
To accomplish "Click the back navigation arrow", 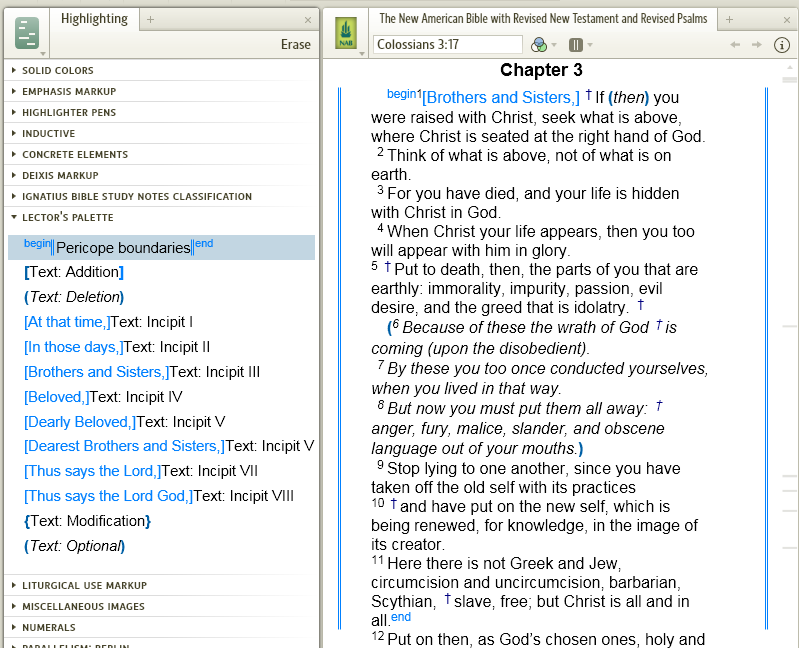I will (734, 45).
